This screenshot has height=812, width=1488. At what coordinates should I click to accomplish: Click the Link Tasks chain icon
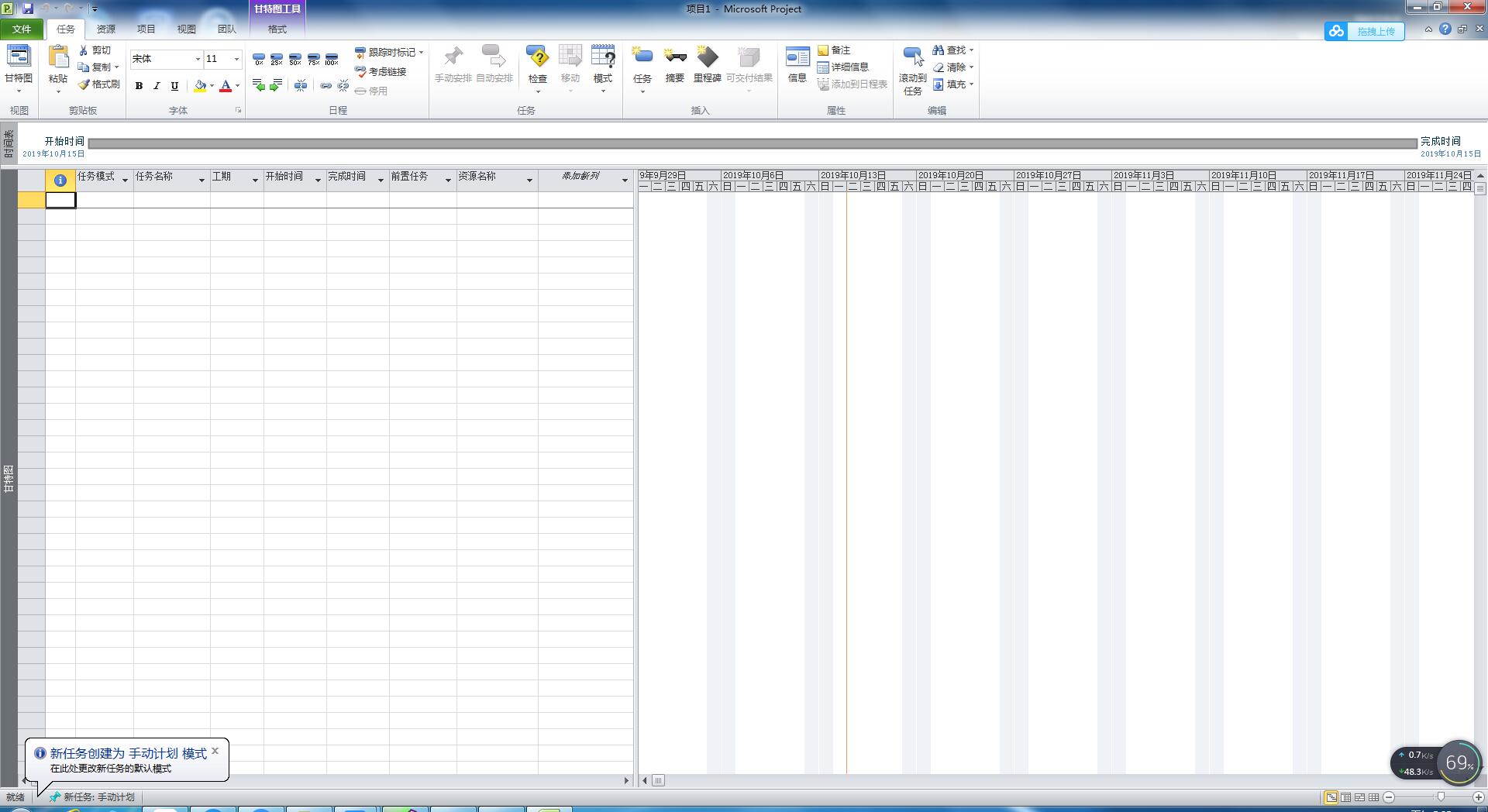(325, 85)
